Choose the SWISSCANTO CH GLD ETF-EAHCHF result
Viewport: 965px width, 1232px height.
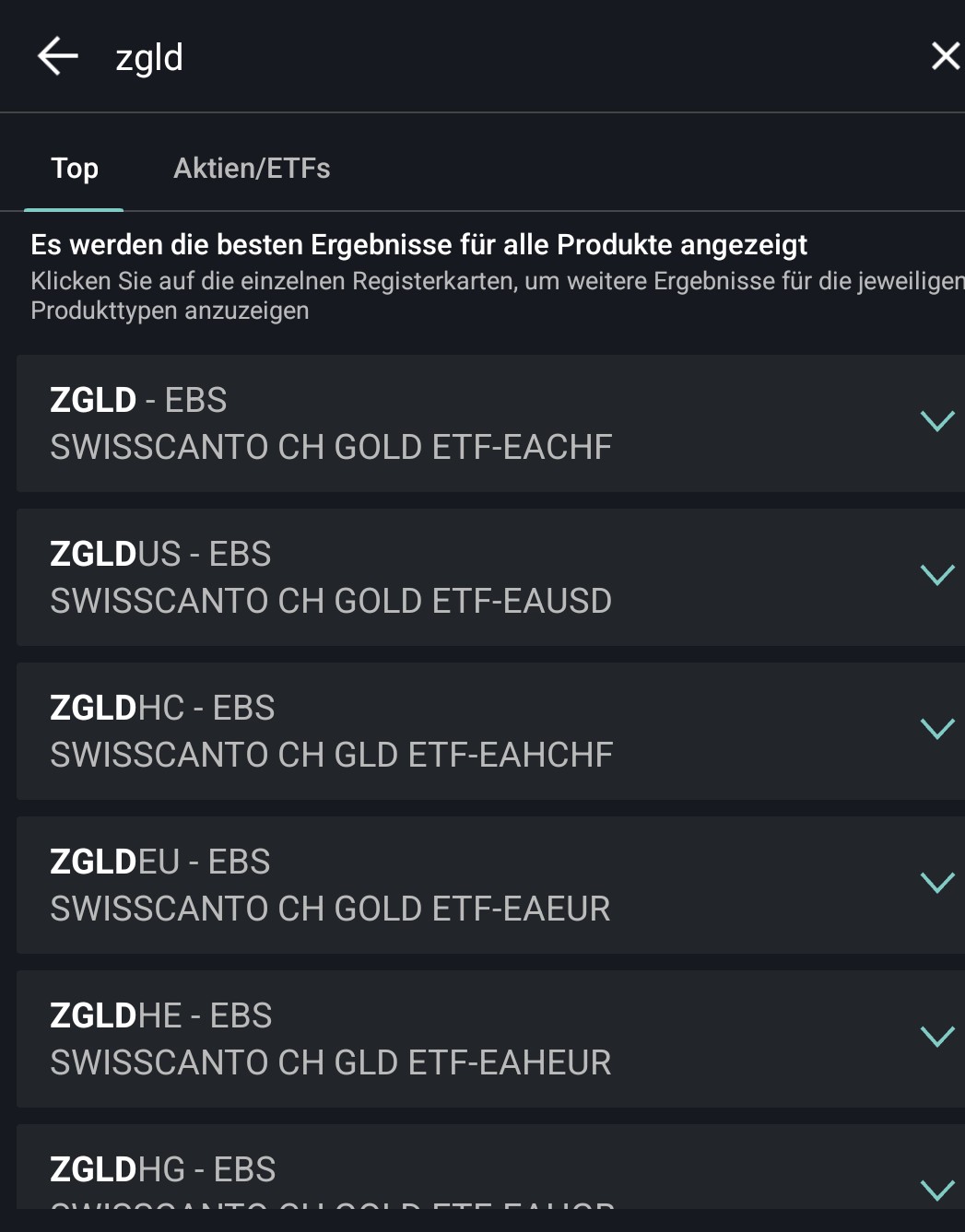(331, 756)
